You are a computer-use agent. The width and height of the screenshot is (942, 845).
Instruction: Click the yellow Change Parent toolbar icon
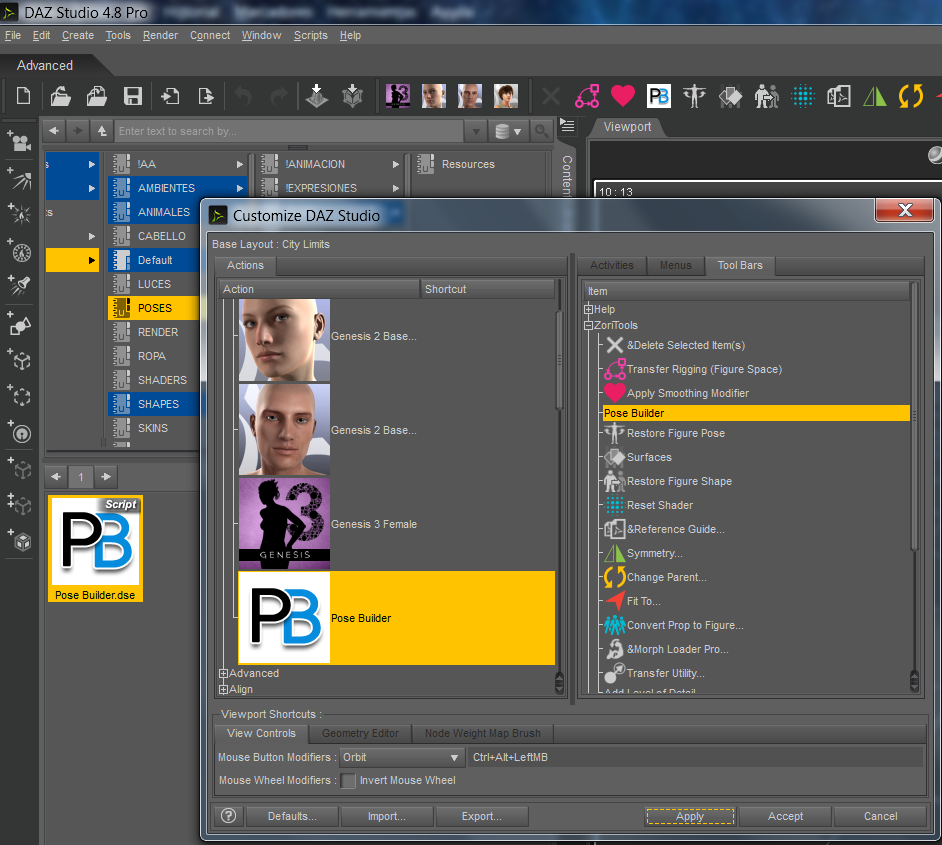click(911, 96)
